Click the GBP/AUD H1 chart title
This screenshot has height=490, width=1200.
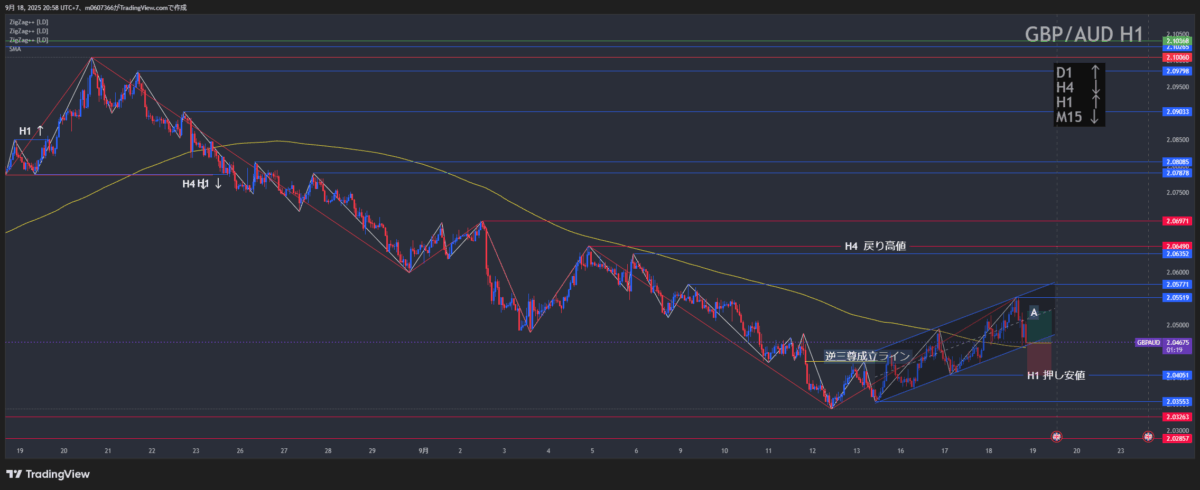click(x=1084, y=34)
